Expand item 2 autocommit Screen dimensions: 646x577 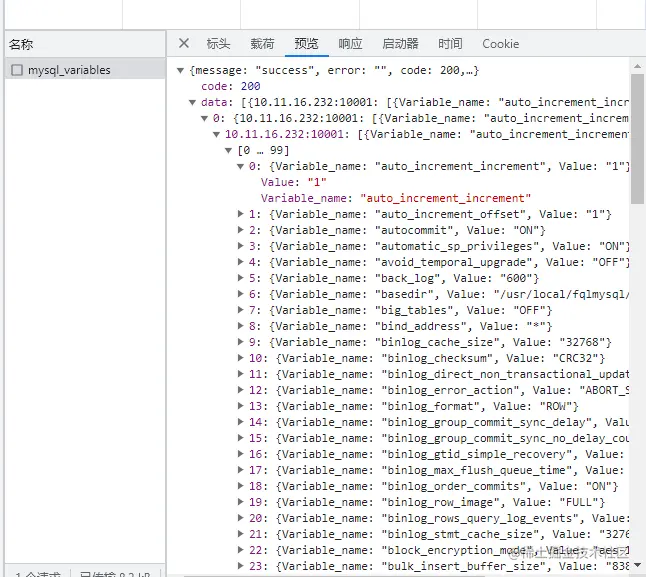coord(240,230)
